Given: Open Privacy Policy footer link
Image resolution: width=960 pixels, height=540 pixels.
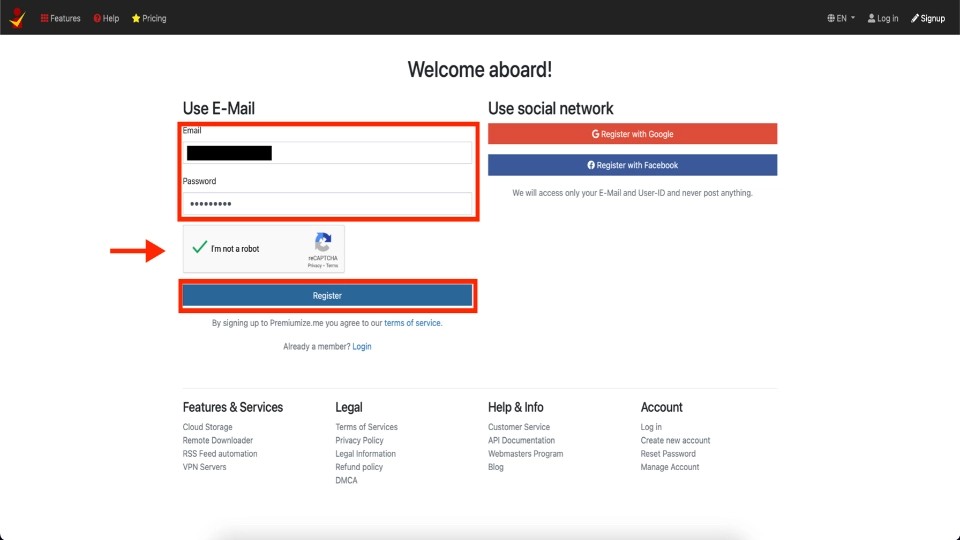Looking at the screenshot, I should [x=359, y=440].
